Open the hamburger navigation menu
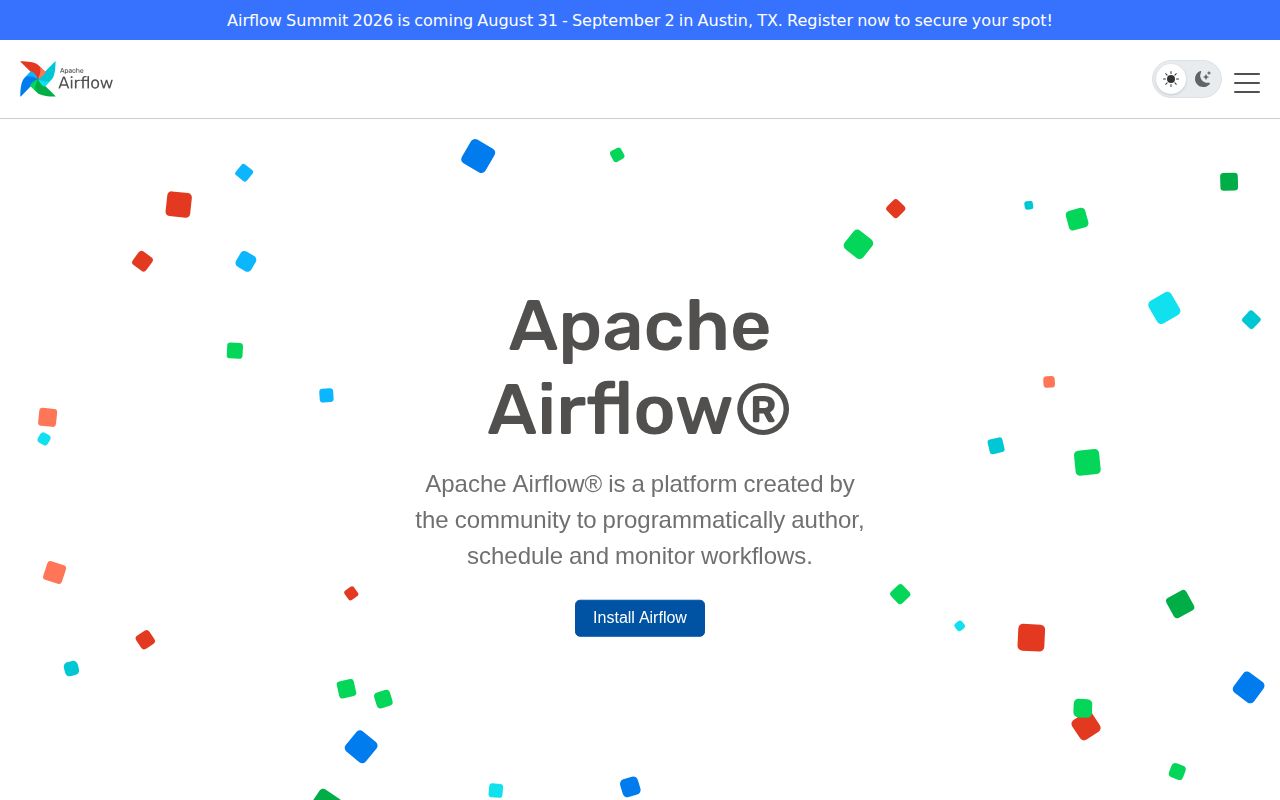Viewport: 1280px width, 800px height. 1247,83
